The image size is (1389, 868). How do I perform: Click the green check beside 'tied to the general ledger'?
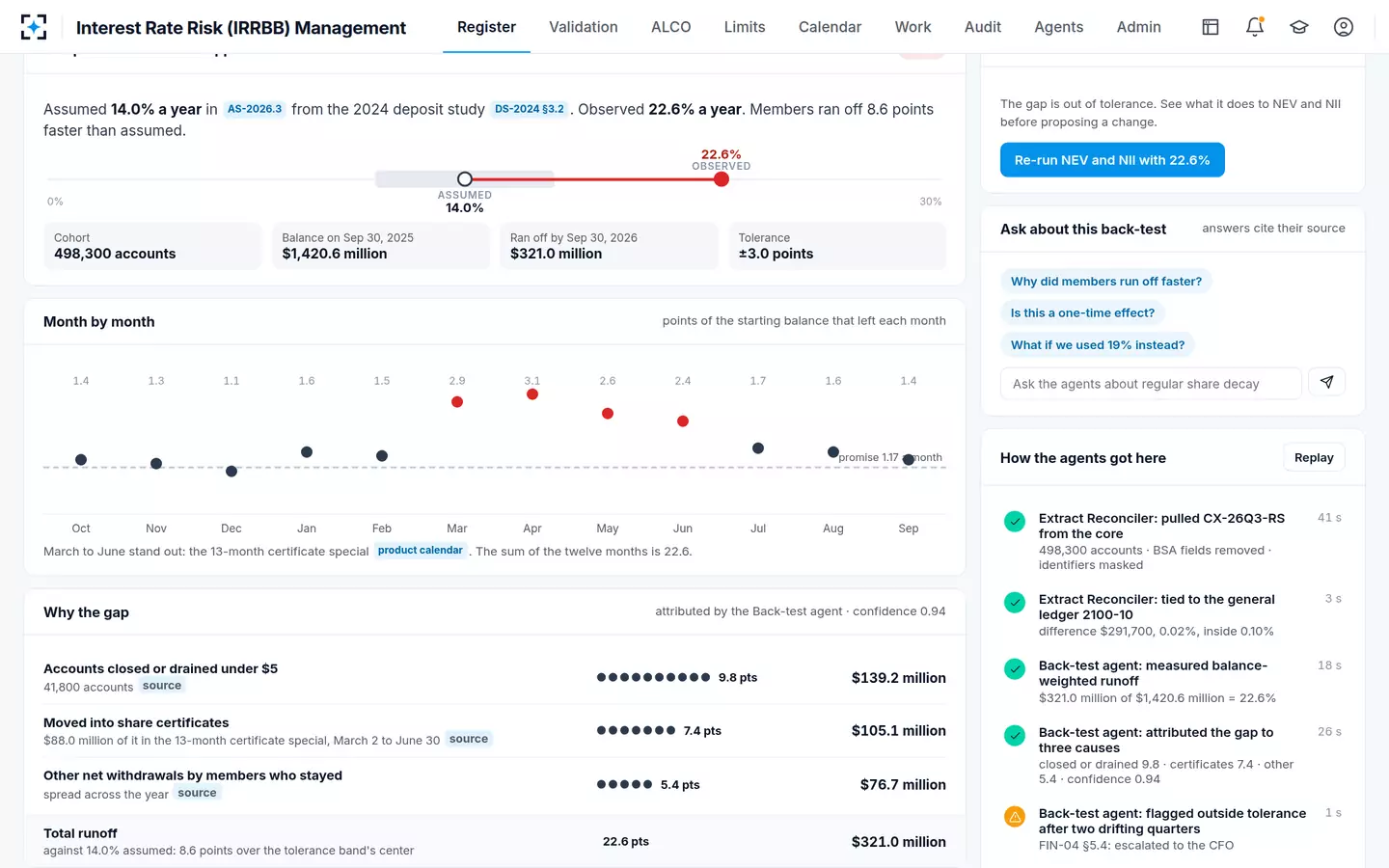pyautogui.click(x=1015, y=602)
